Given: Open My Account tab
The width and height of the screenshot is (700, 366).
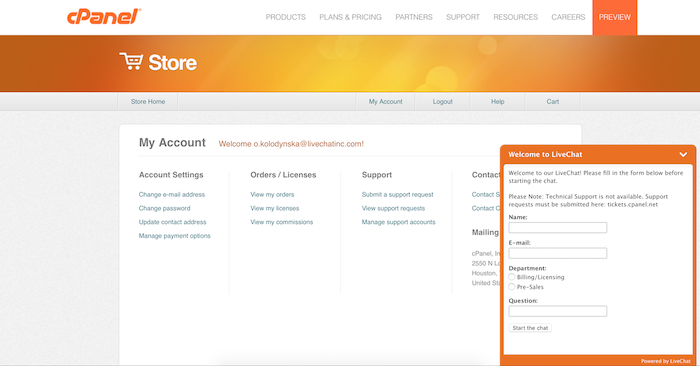Looking at the screenshot, I should coord(385,102).
